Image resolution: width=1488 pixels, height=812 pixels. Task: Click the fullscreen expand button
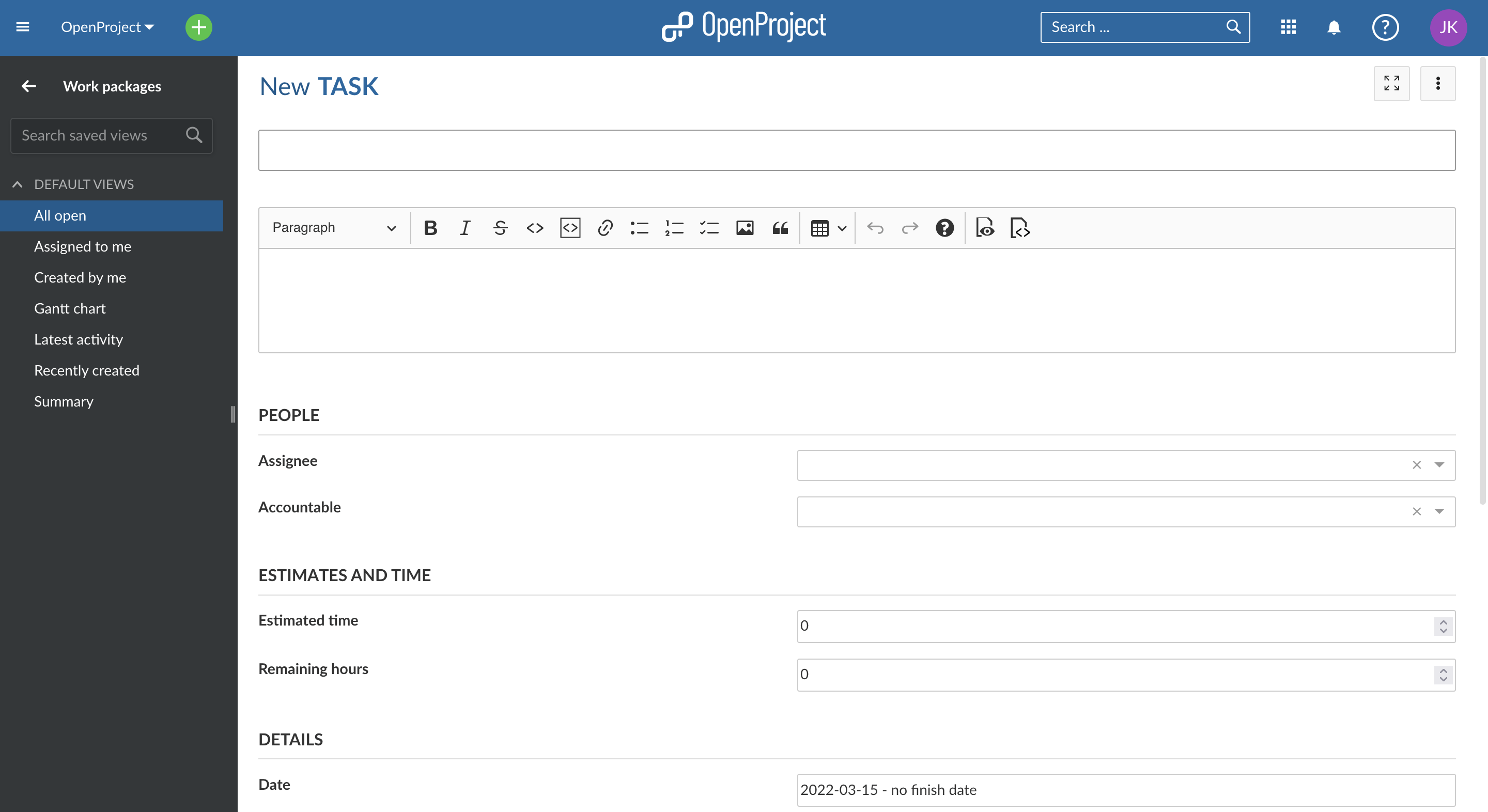[x=1391, y=84]
